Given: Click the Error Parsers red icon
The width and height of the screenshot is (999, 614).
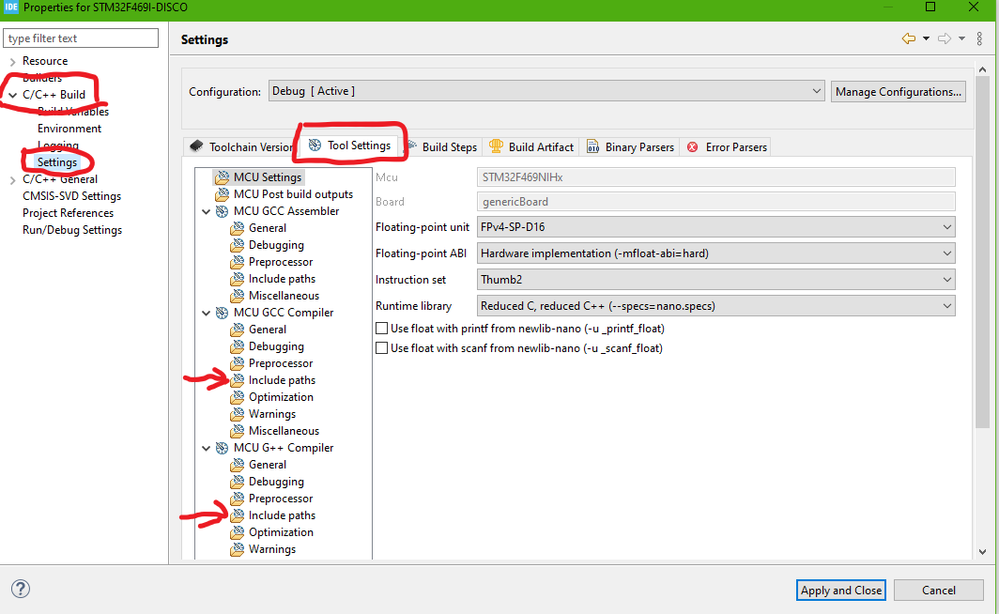Looking at the screenshot, I should tap(693, 147).
